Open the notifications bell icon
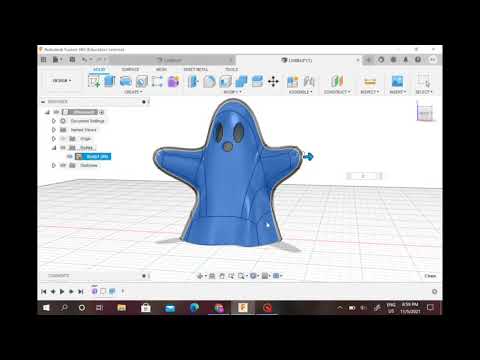 click(406, 60)
